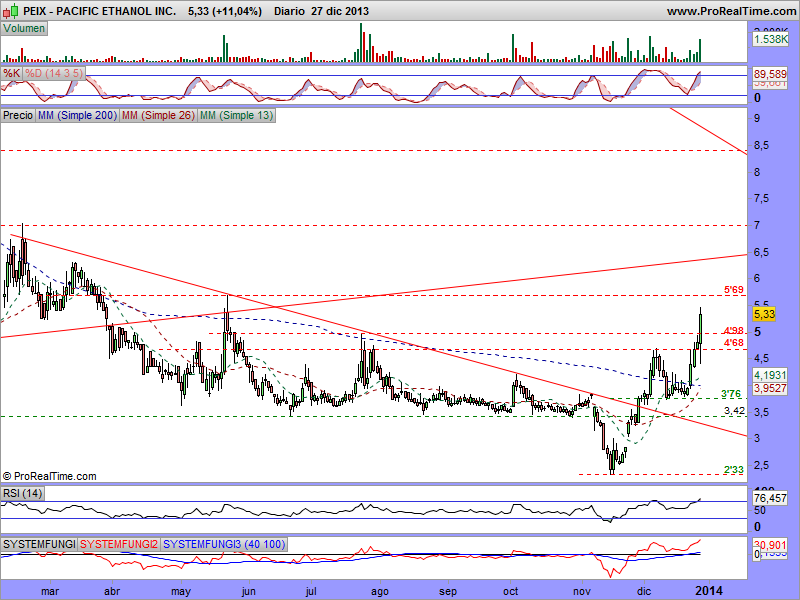Click the 89,589 stochastic value tag
This screenshot has width=800, height=600.
[770, 74]
